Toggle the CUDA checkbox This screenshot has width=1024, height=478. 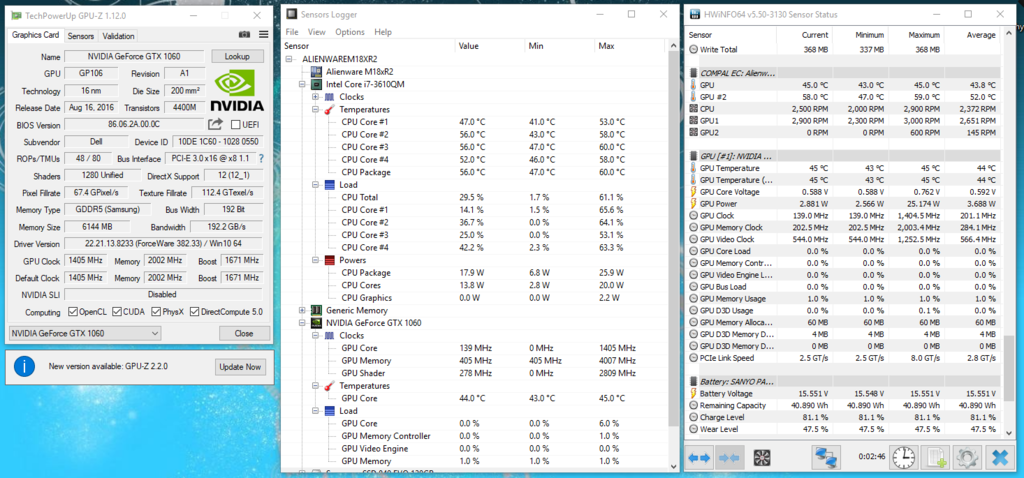click(x=117, y=312)
